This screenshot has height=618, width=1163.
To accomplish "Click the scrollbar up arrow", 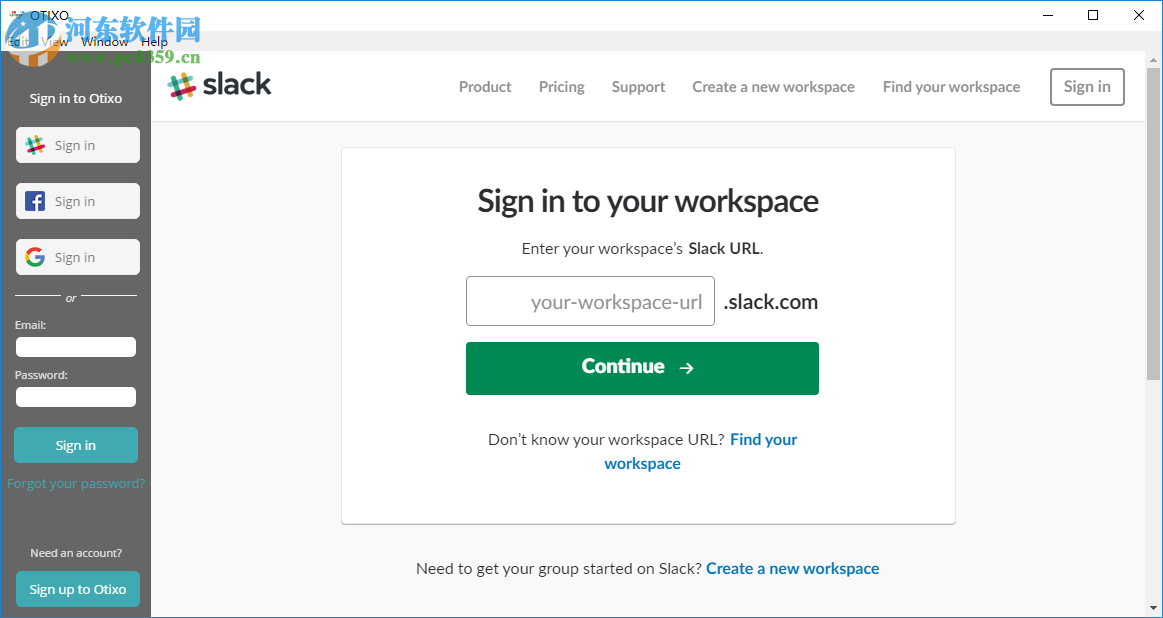I will tap(1153, 60).
